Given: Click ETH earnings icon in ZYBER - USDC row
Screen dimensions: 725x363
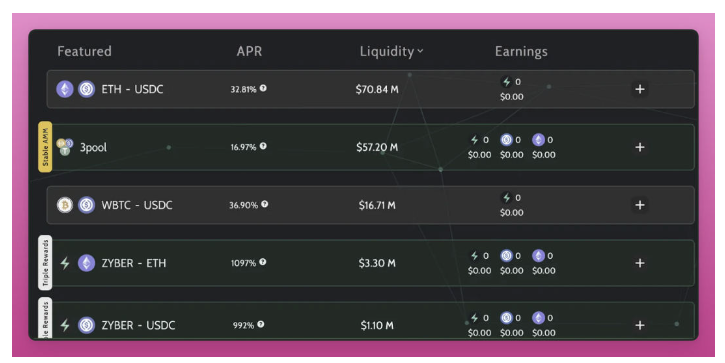Looking at the screenshot, I should (x=538, y=318).
